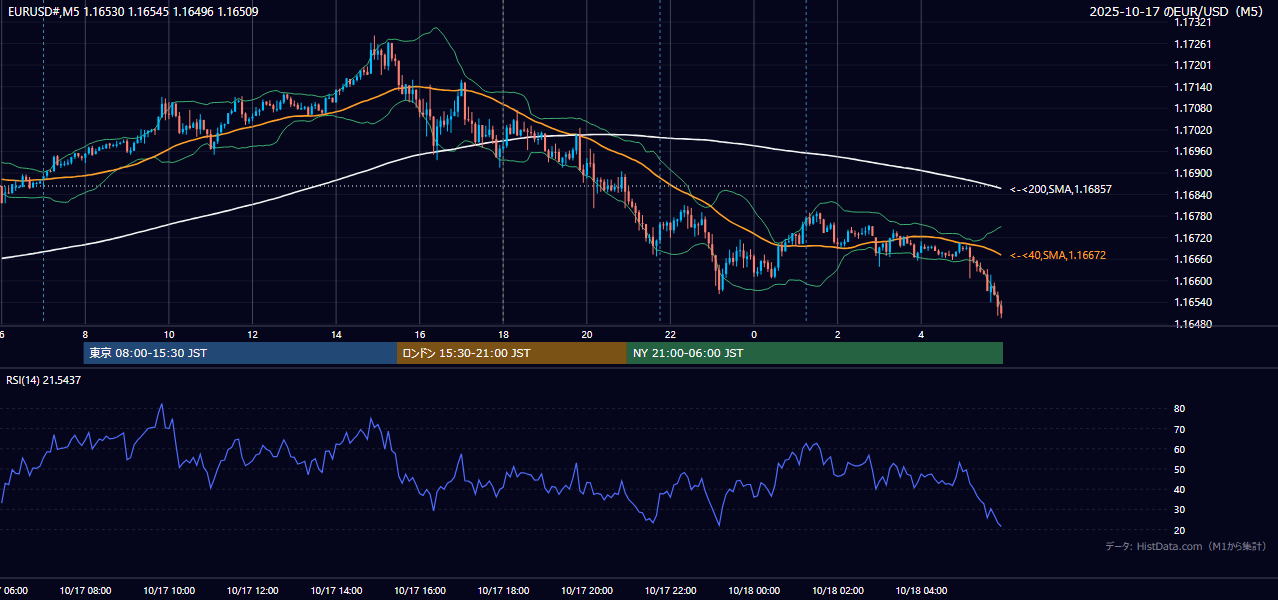Viewport: 1278px width, 600px height.
Task: Click RSI scale value 40
Action: tap(1180, 489)
